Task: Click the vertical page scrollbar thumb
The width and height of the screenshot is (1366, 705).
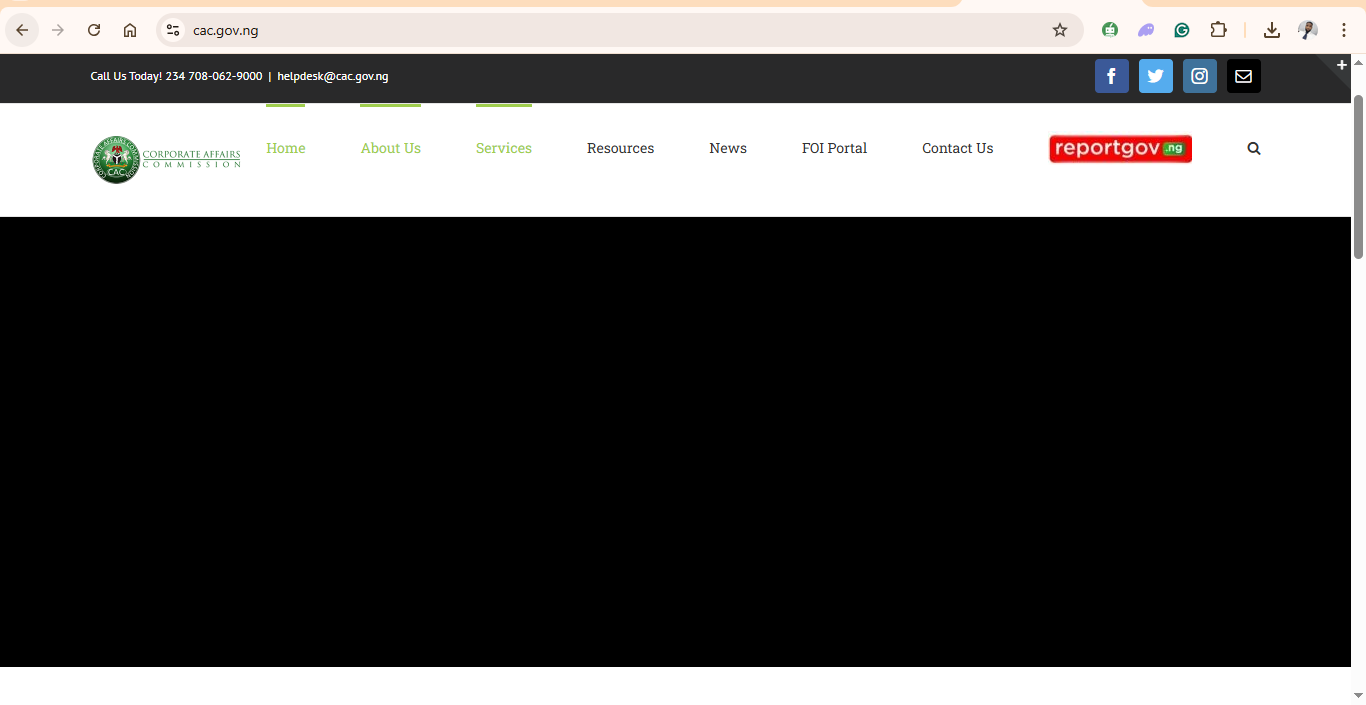Action: (1358, 175)
